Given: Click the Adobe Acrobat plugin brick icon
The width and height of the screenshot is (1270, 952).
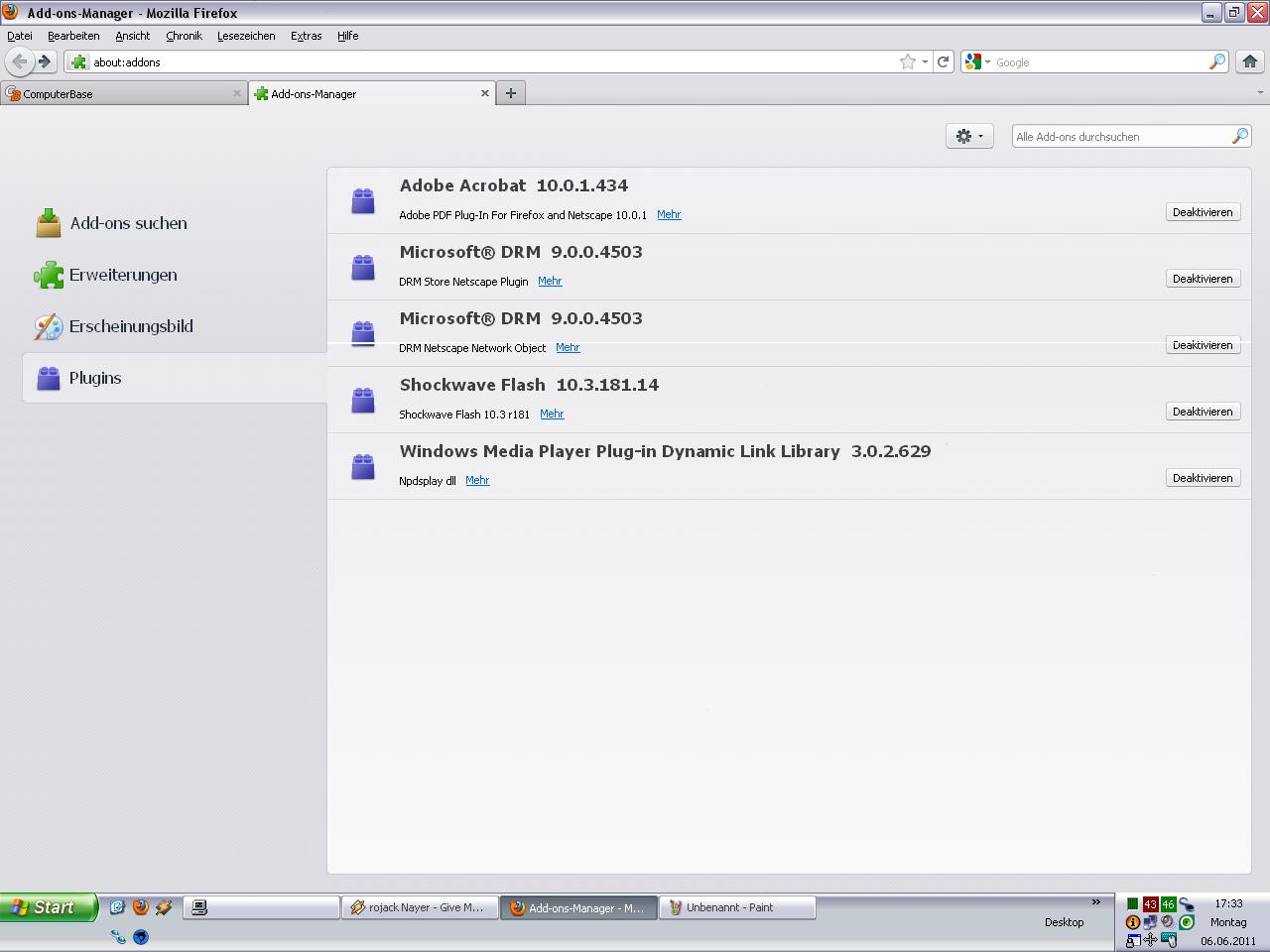Looking at the screenshot, I should click(x=363, y=200).
